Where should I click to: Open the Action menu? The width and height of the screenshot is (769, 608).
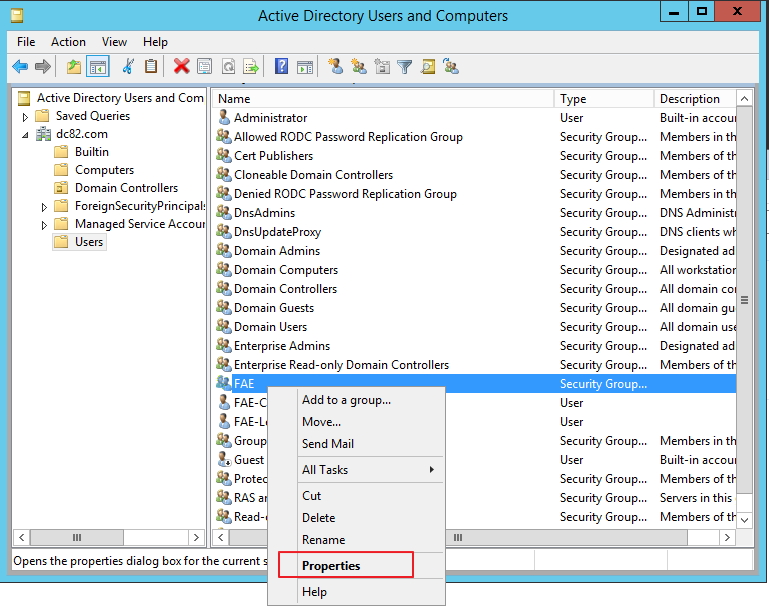click(x=68, y=42)
